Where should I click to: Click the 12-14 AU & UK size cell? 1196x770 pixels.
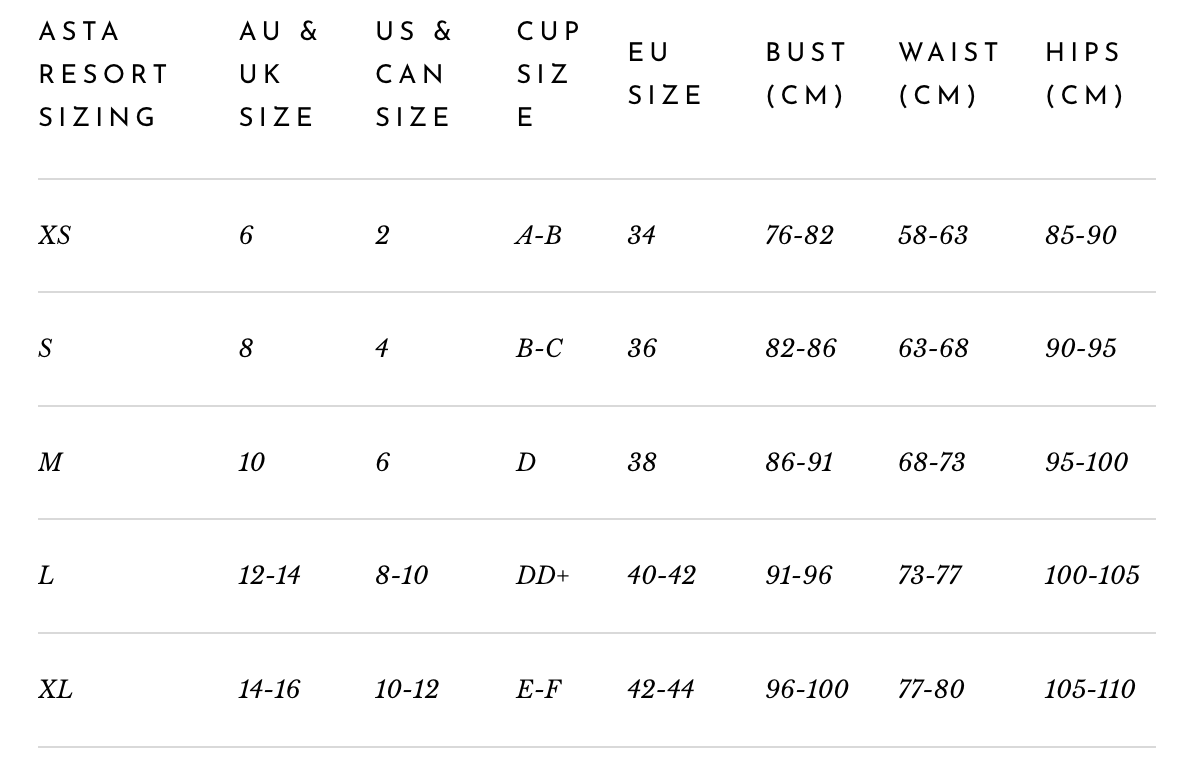point(269,576)
